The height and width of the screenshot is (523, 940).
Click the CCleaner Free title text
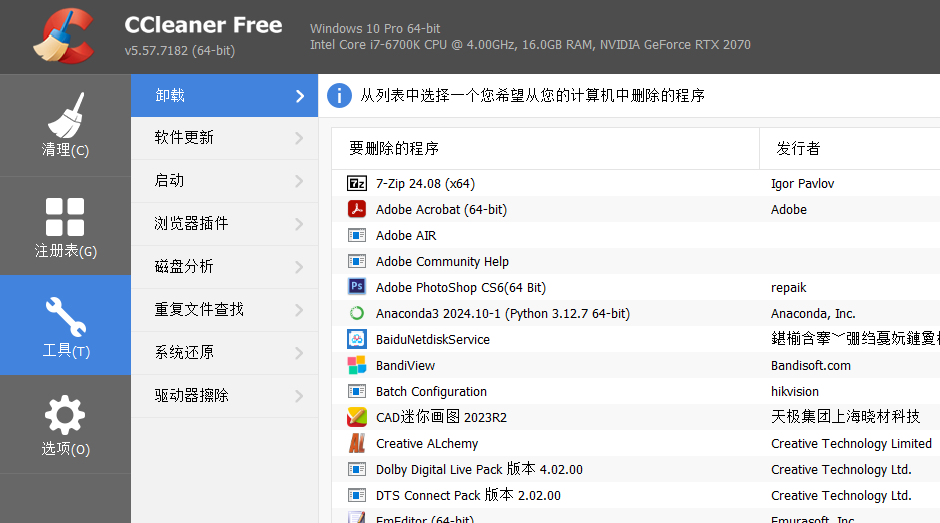point(203,25)
